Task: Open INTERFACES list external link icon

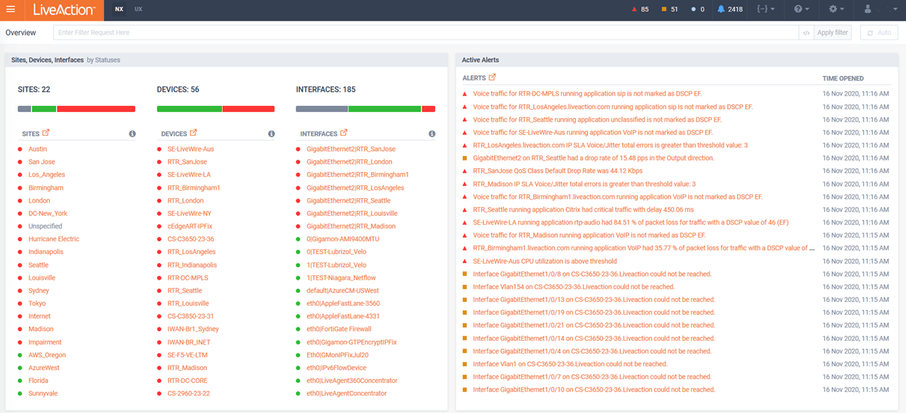Action: pyautogui.click(x=344, y=133)
